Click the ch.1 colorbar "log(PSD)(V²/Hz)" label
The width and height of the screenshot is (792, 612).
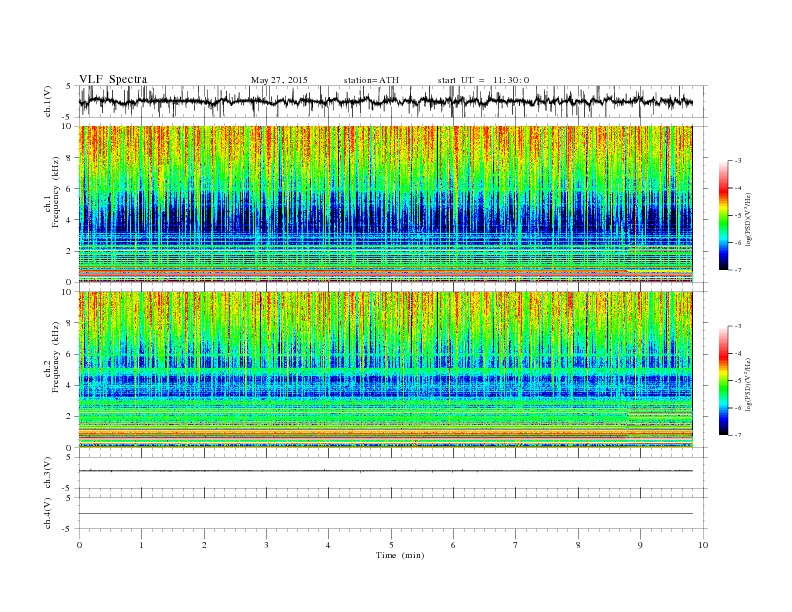pos(749,218)
